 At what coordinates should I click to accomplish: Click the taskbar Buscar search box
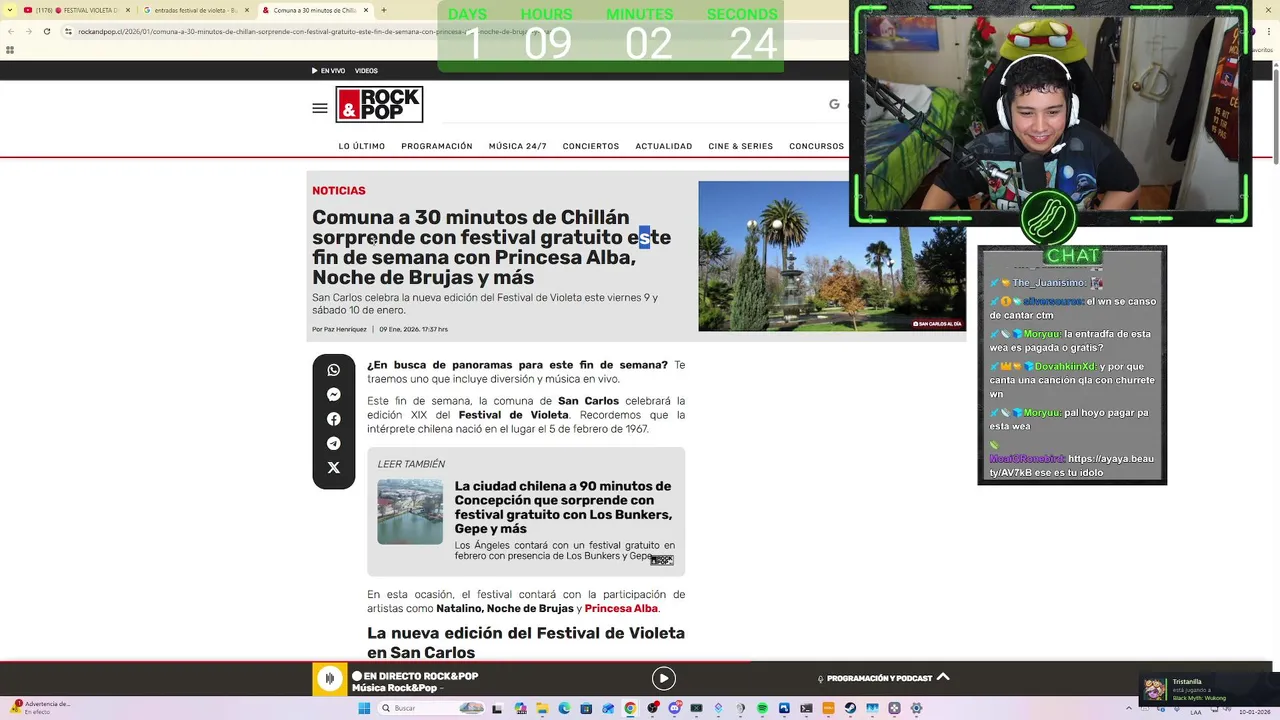coord(433,708)
